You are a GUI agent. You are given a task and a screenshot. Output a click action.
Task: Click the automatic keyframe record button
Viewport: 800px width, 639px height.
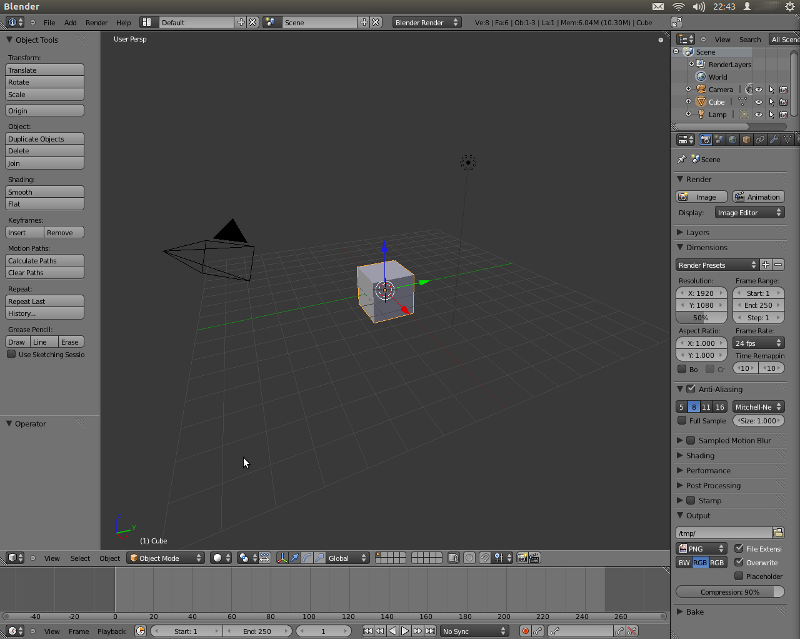(525, 631)
